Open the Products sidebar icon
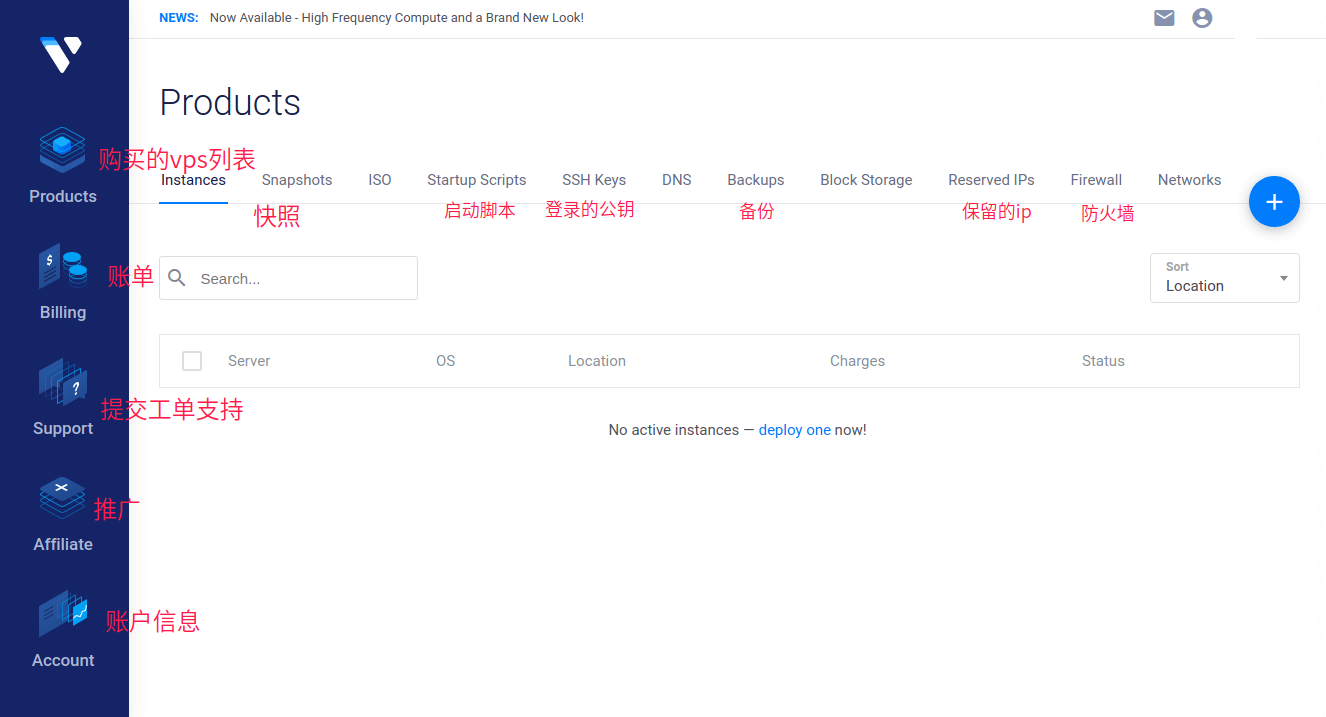 [62, 150]
